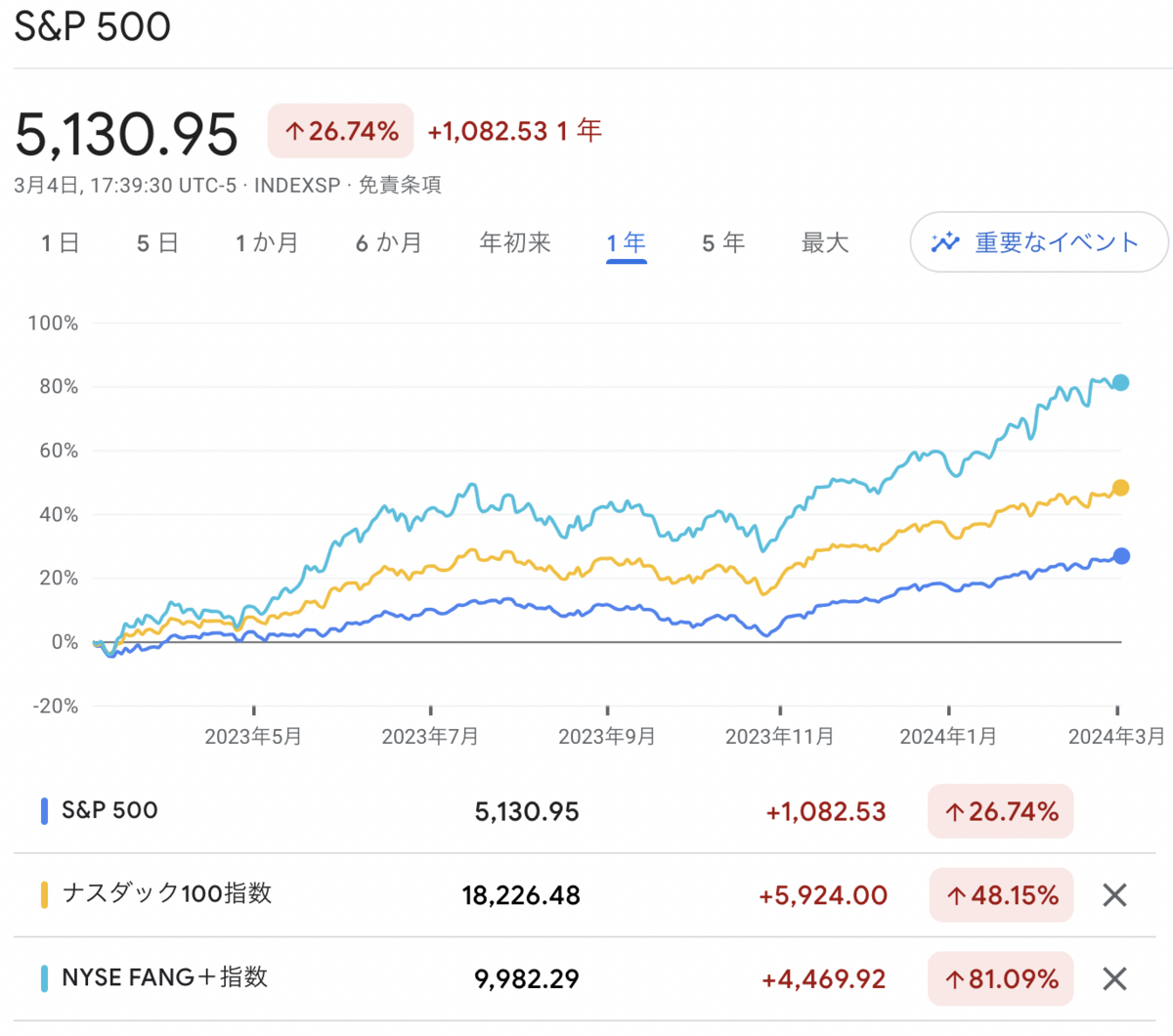Click the header ↑26.74% change badge
The height and width of the screenshot is (1036, 1173).
(341, 131)
